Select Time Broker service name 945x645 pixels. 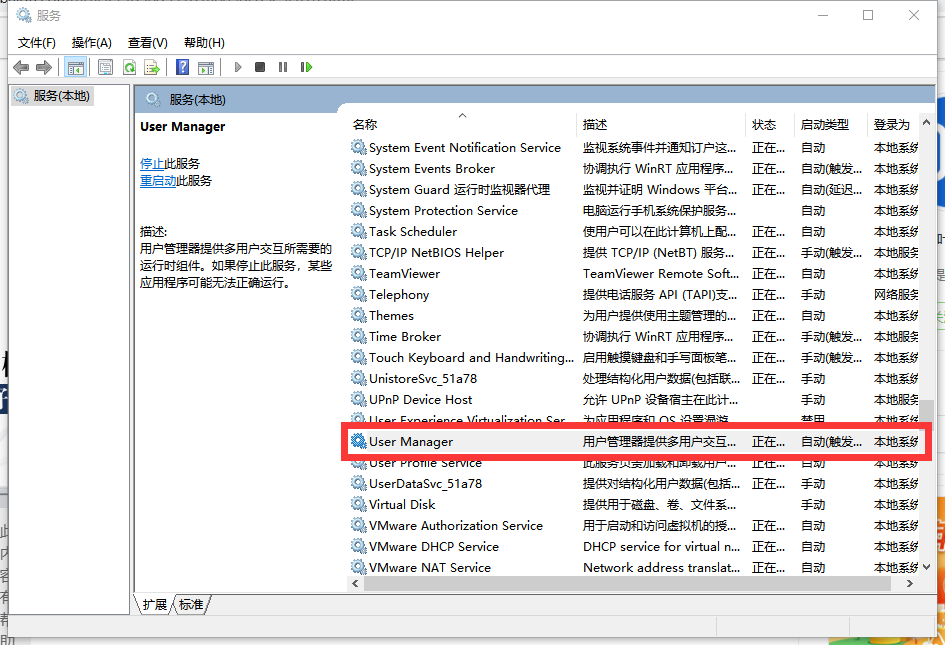tap(405, 336)
